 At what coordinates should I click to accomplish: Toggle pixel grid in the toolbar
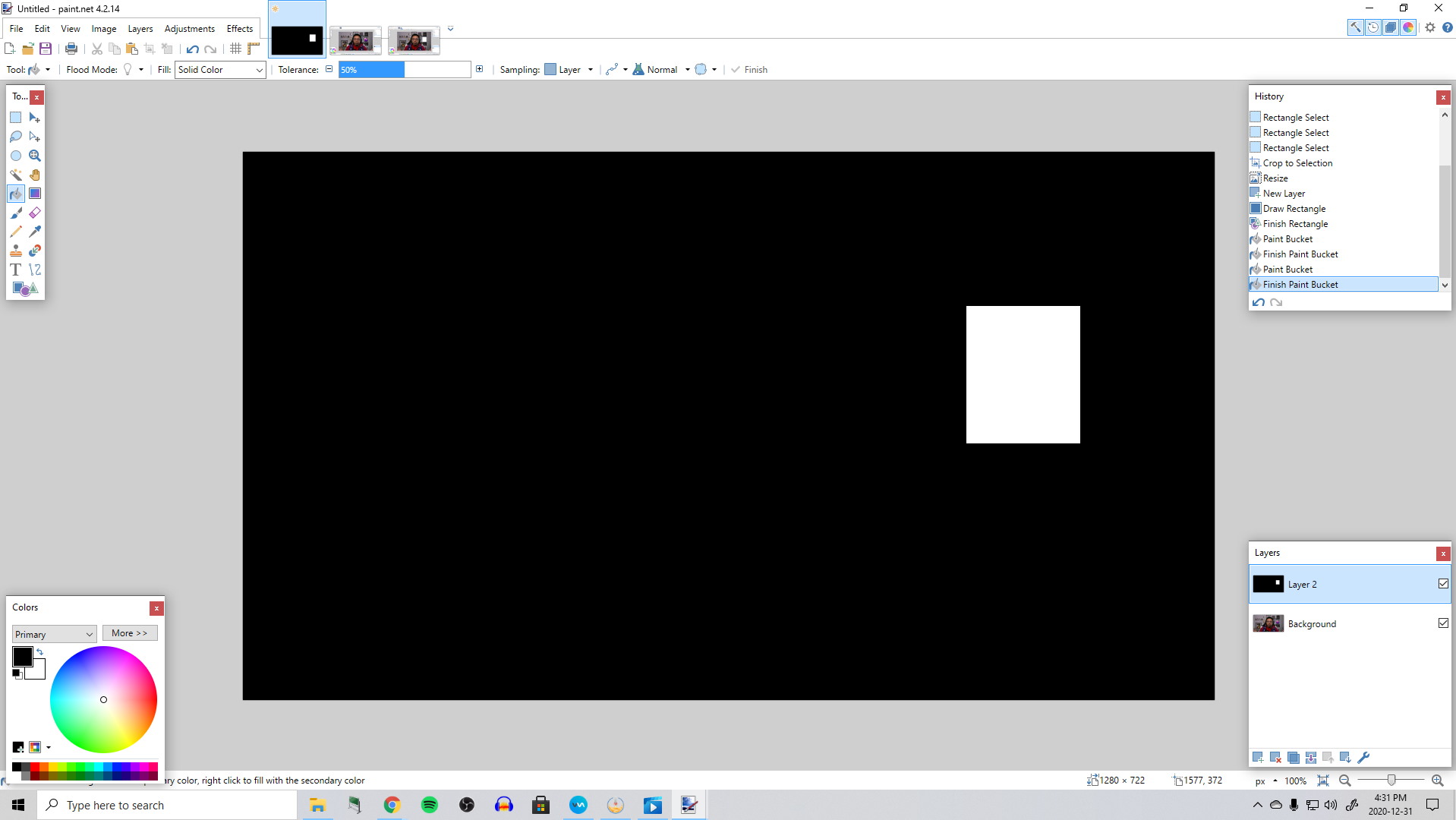point(235,49)
